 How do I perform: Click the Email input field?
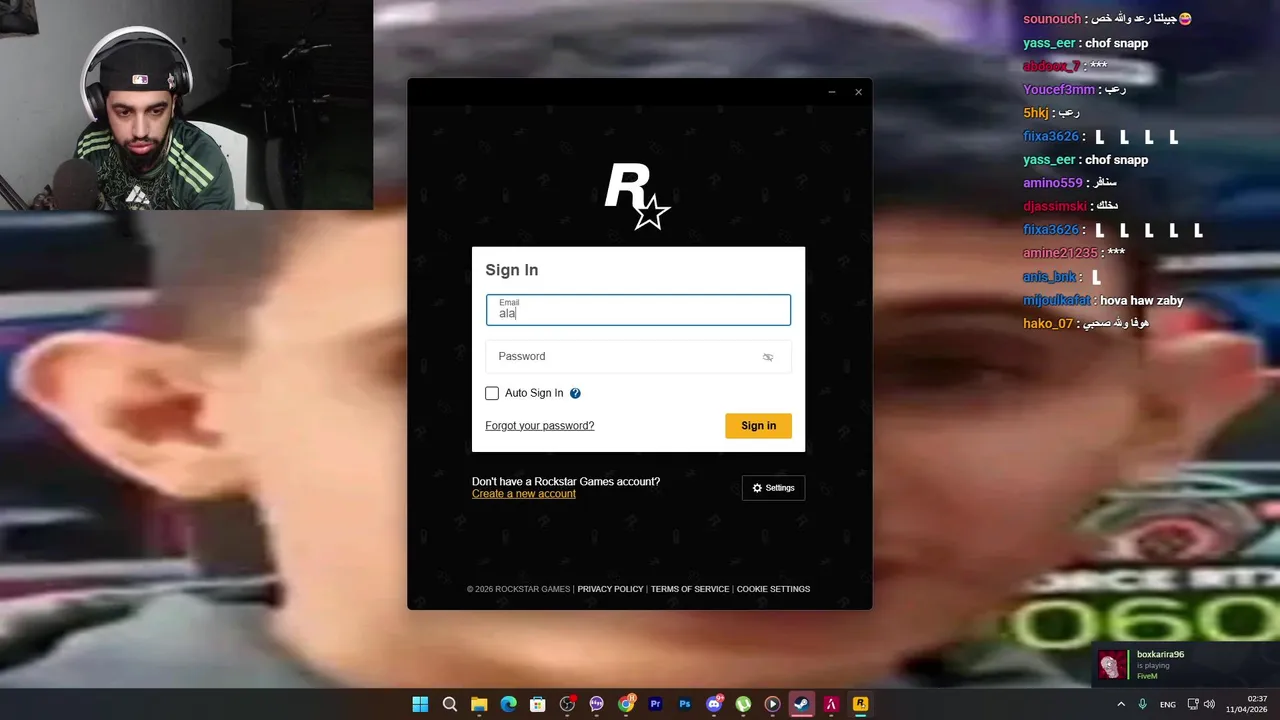tap(638, 310)
